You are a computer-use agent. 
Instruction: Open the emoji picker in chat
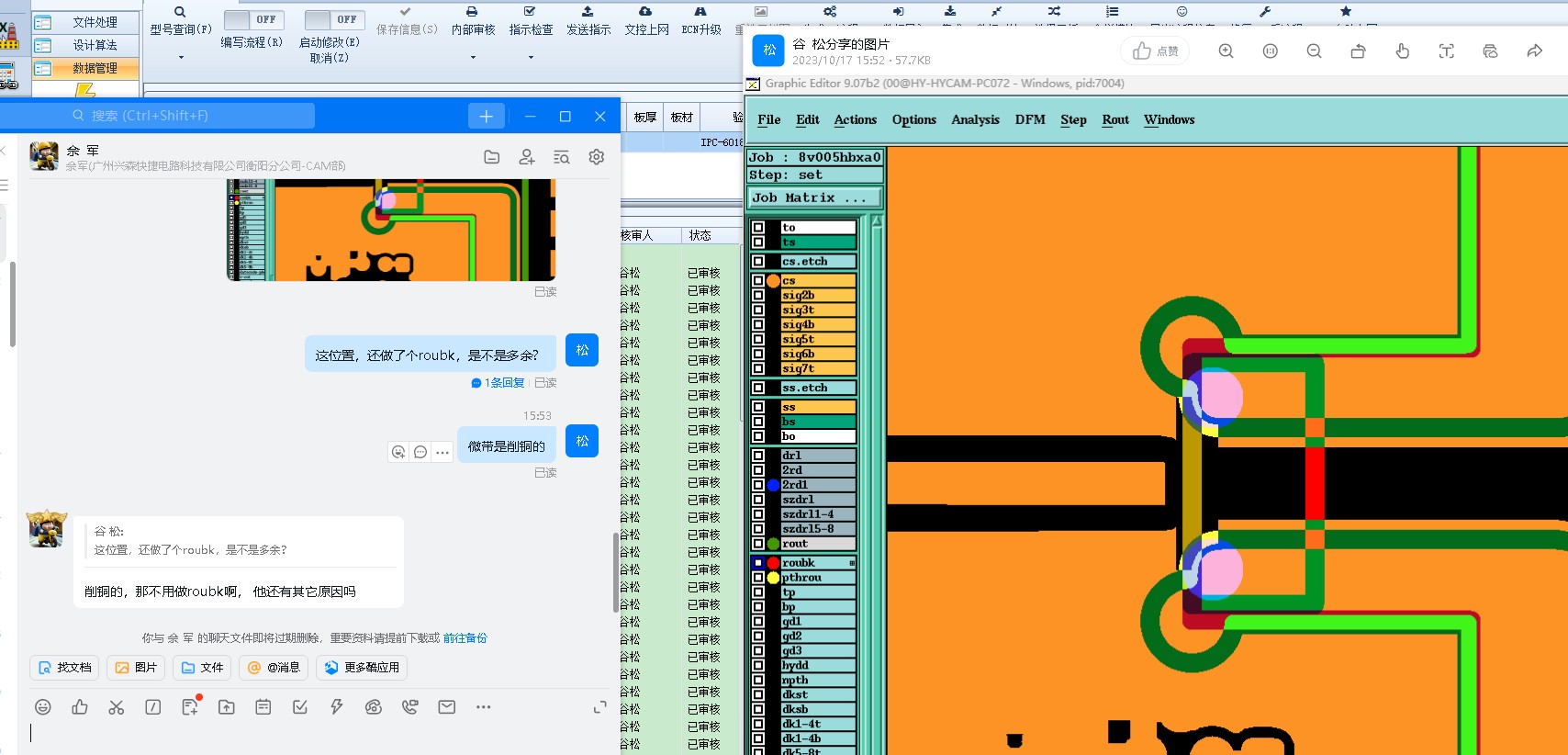pyautogui.click(x=42, y=706)
